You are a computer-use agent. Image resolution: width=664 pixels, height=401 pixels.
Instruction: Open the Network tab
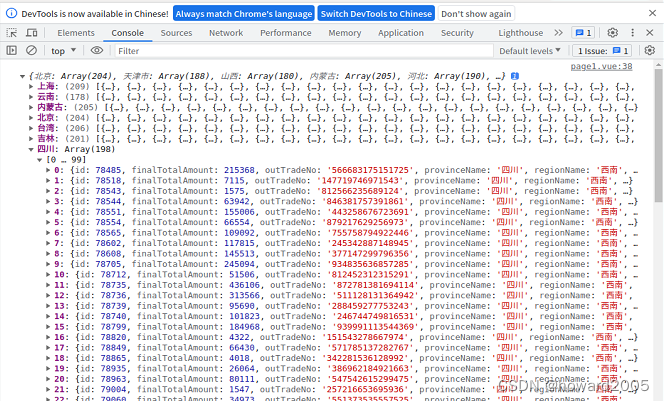pyautogui.click(x=226, y=33)
